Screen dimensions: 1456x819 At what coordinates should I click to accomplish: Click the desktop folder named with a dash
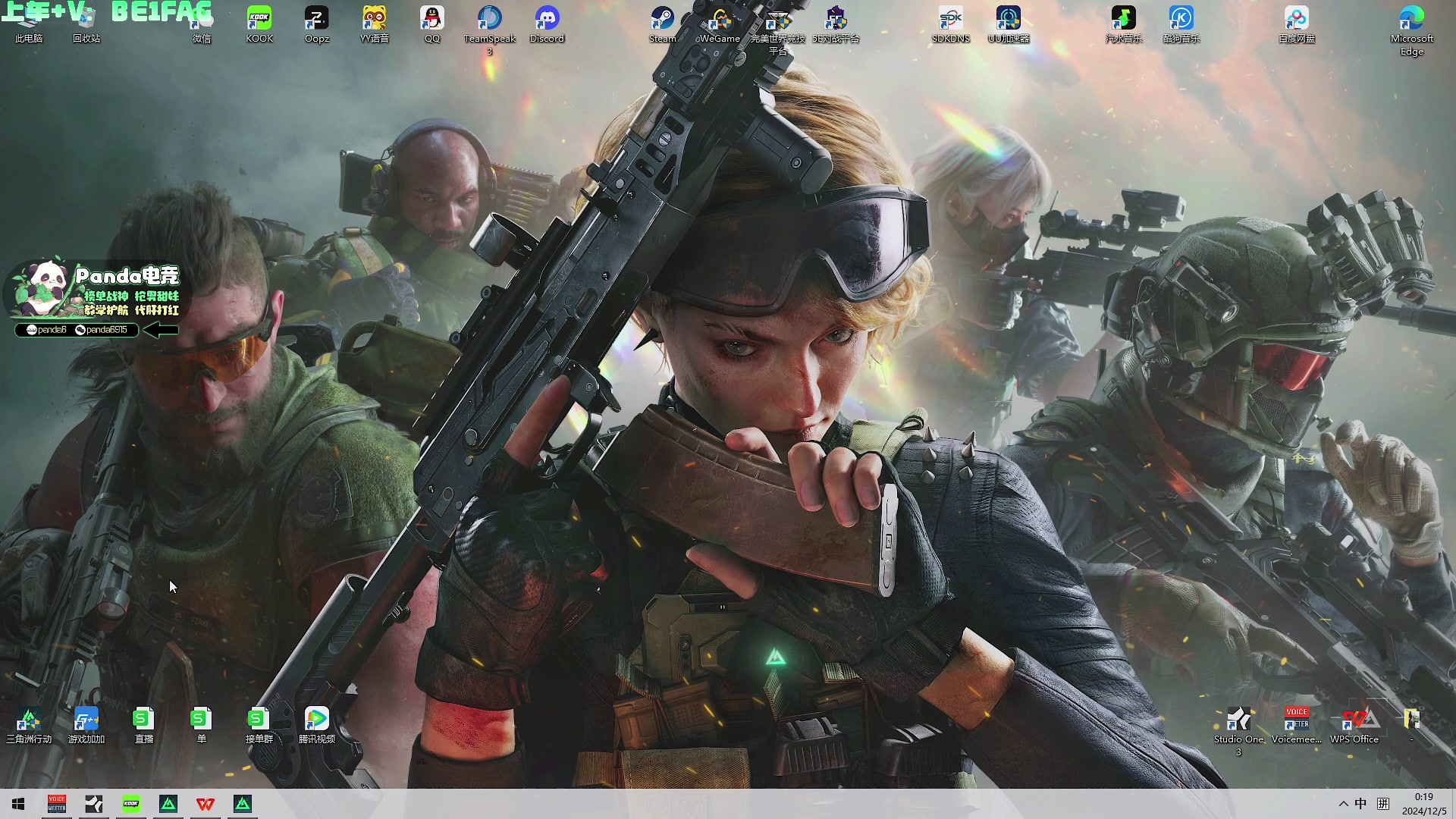[x=1412, y=726]
